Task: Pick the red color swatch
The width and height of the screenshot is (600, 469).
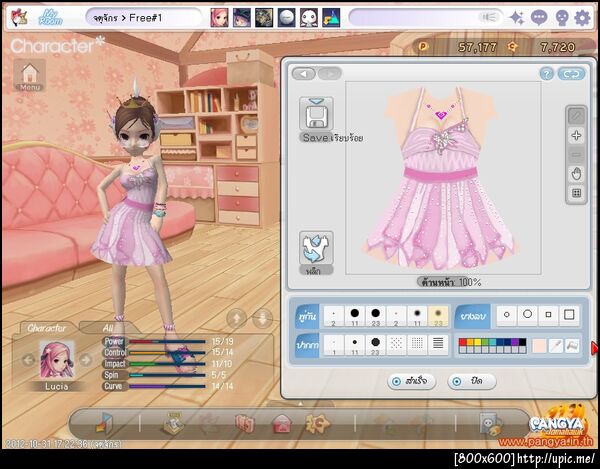Action: [x=463, y=342]
